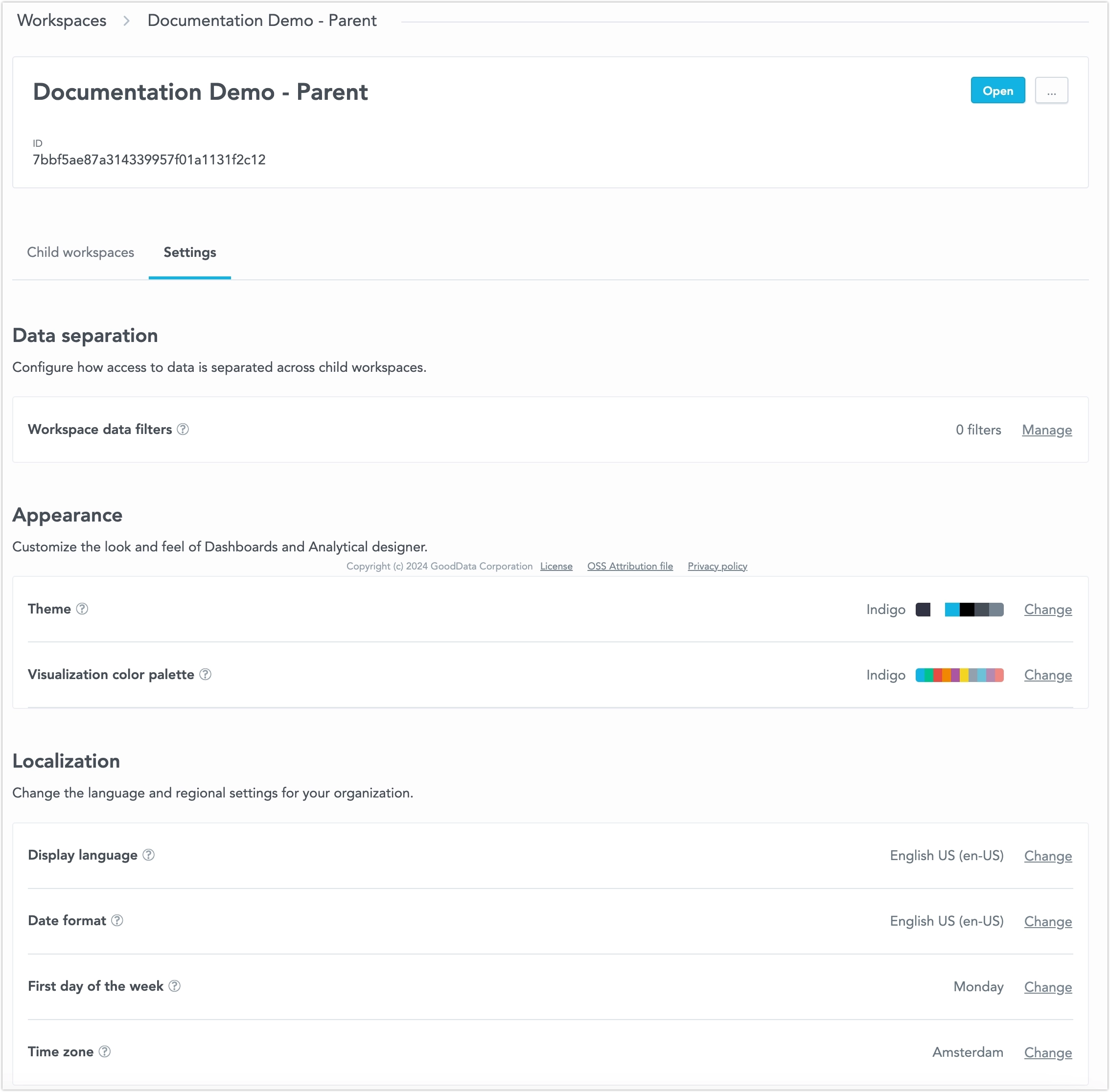The width and height of the screenshot is (1110, 1092).
Task: Open the Workspace data filters help tooltip
Action: (x=184, y=429)
